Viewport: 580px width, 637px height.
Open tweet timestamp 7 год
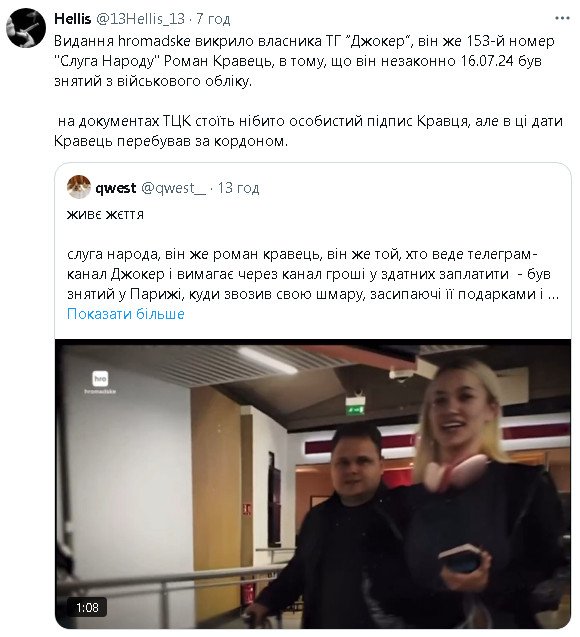click(x=213, y=18)
